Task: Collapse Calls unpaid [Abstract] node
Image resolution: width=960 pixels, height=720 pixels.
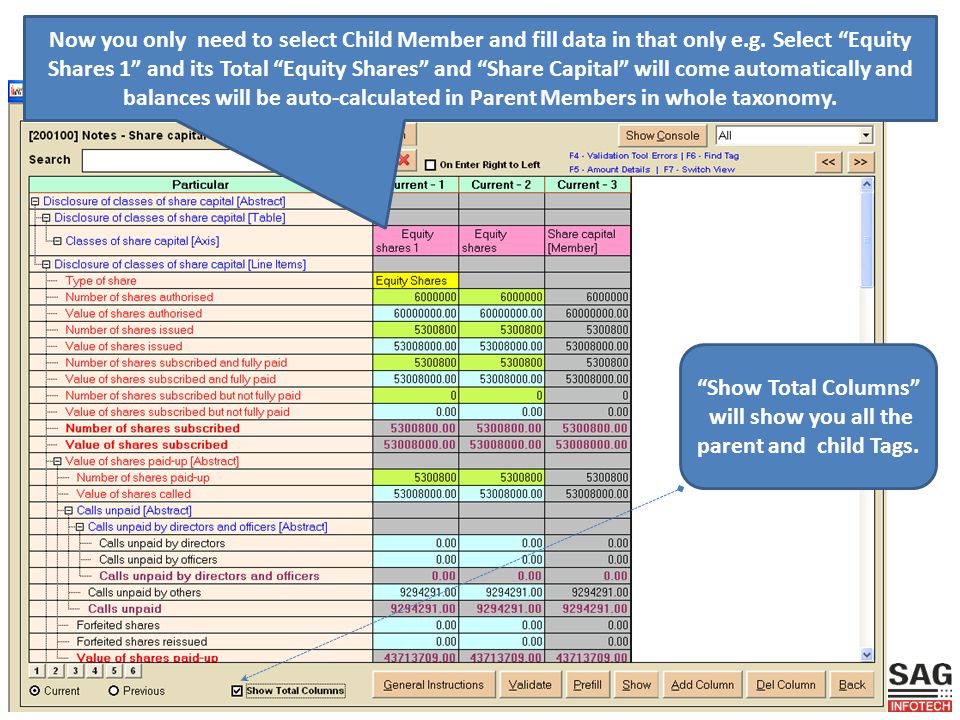Action: pos(69,510)
